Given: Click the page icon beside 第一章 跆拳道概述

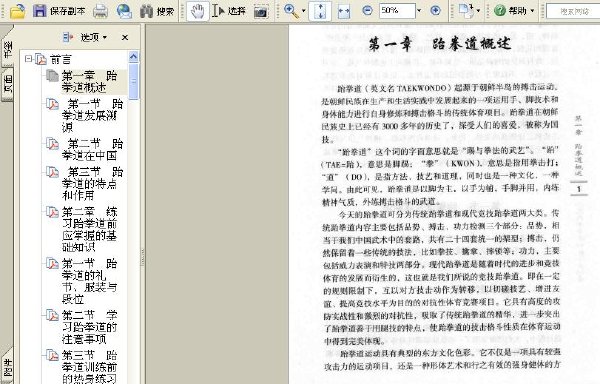Looking at the screenshot, I should click(x=52, y=75).
